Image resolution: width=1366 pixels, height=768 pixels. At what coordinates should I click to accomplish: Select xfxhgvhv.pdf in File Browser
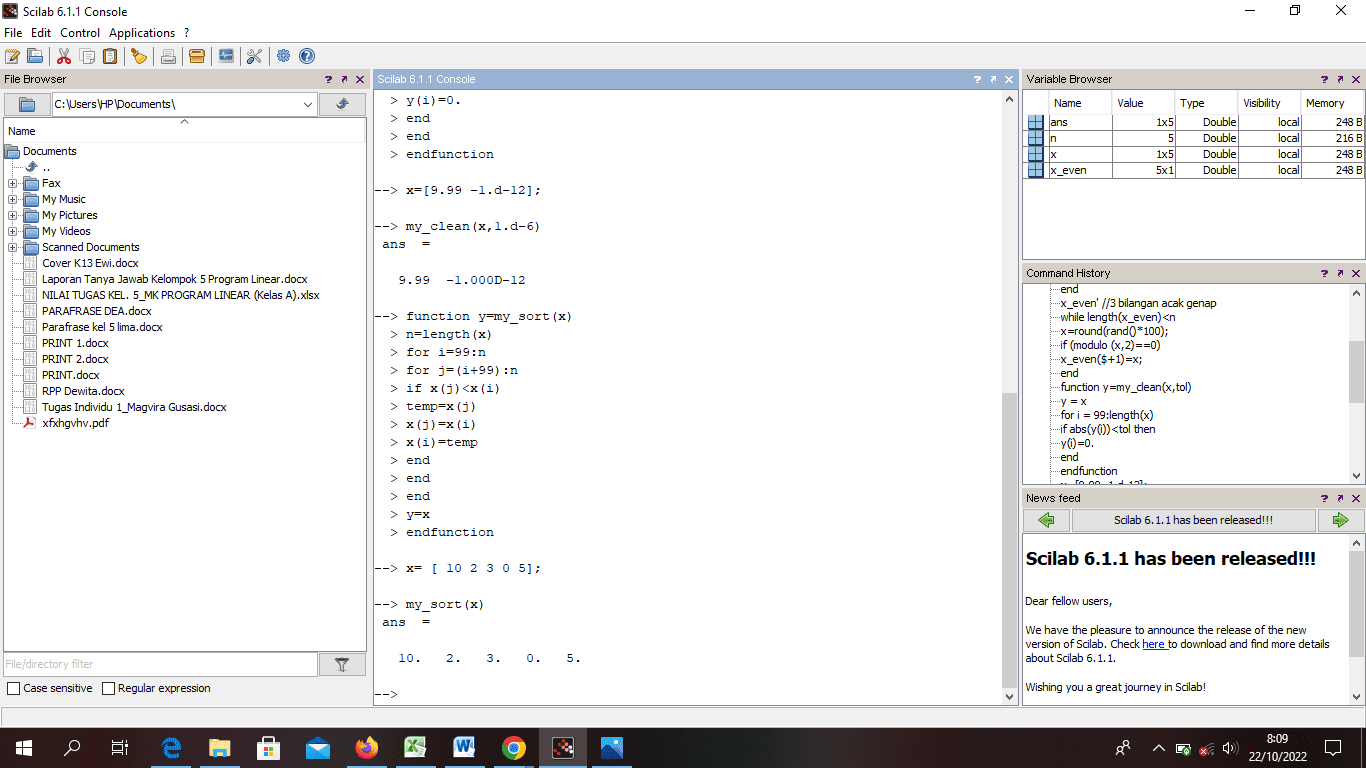[x=75, y=424]
